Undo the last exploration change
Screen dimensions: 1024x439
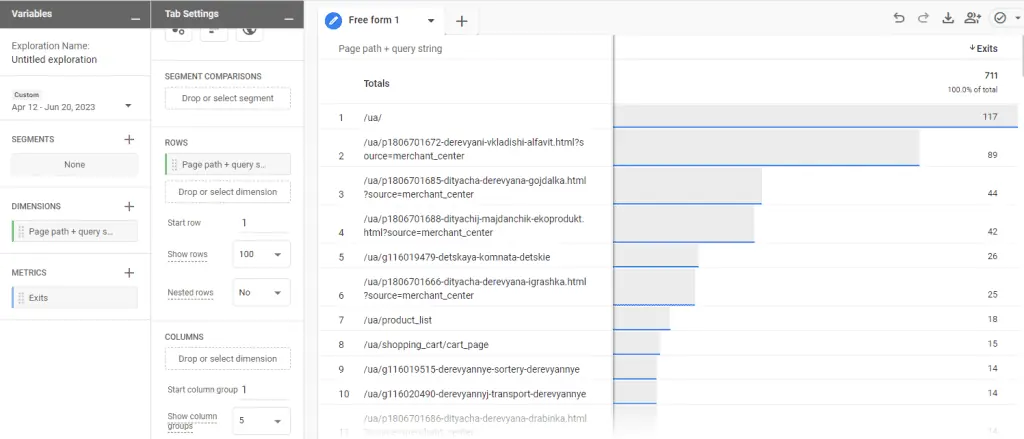(x=899, y=19)
